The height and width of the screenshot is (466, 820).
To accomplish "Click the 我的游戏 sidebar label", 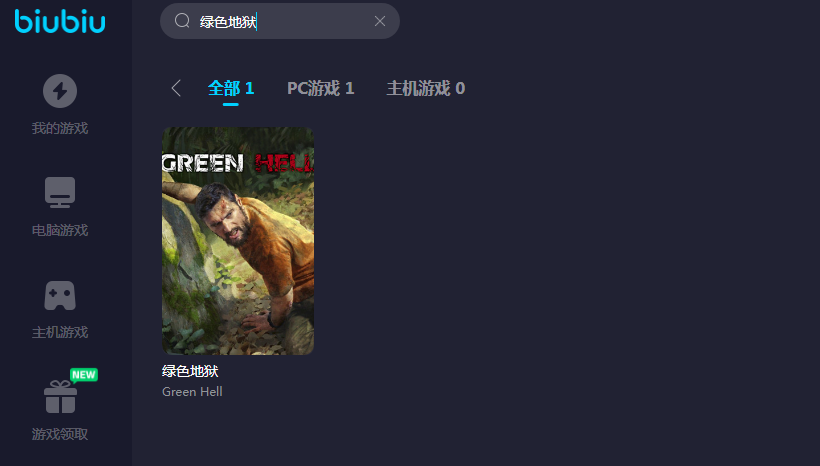I will 60,128.
